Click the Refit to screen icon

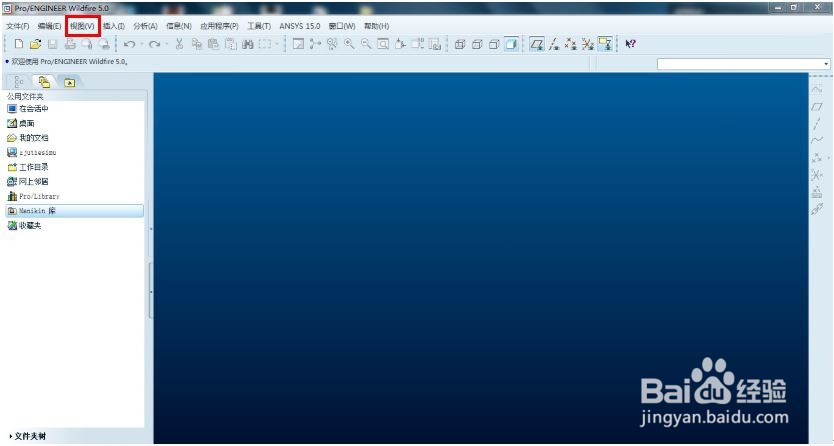(x=383, y=44)
